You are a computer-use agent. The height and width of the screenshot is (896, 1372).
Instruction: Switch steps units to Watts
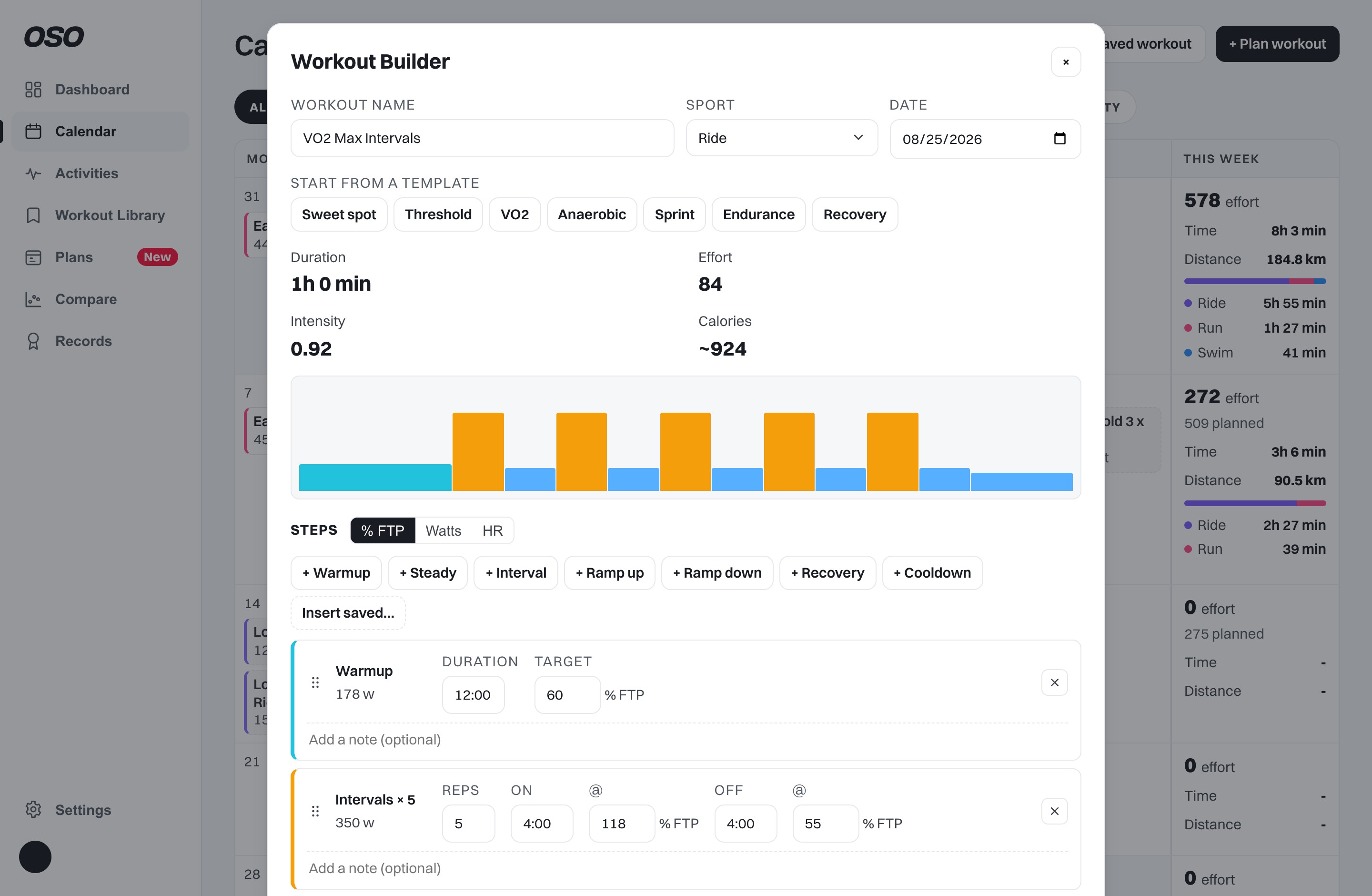pos(444,530)
